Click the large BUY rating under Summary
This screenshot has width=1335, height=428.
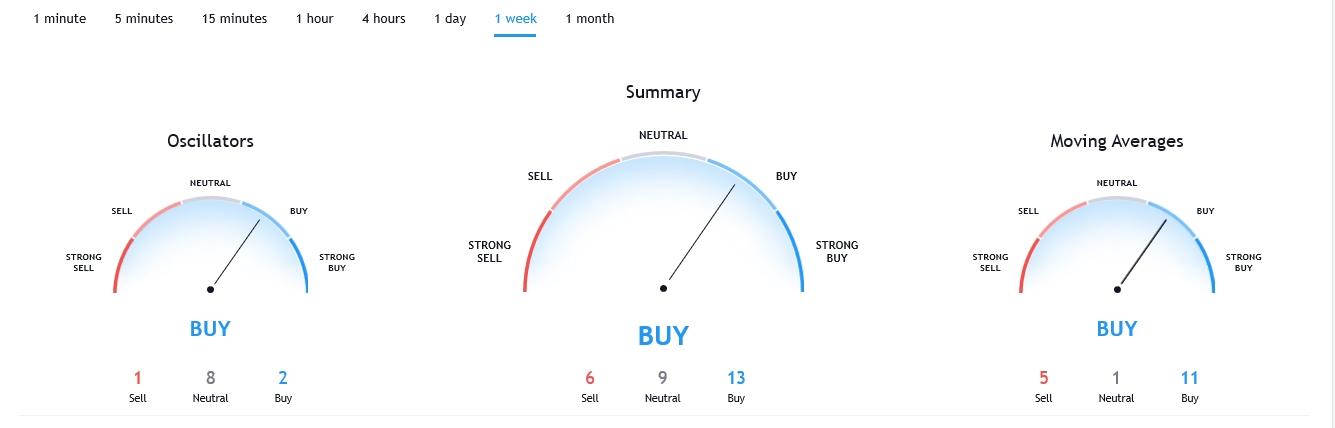pyautogui.click(x=663, y=335)
